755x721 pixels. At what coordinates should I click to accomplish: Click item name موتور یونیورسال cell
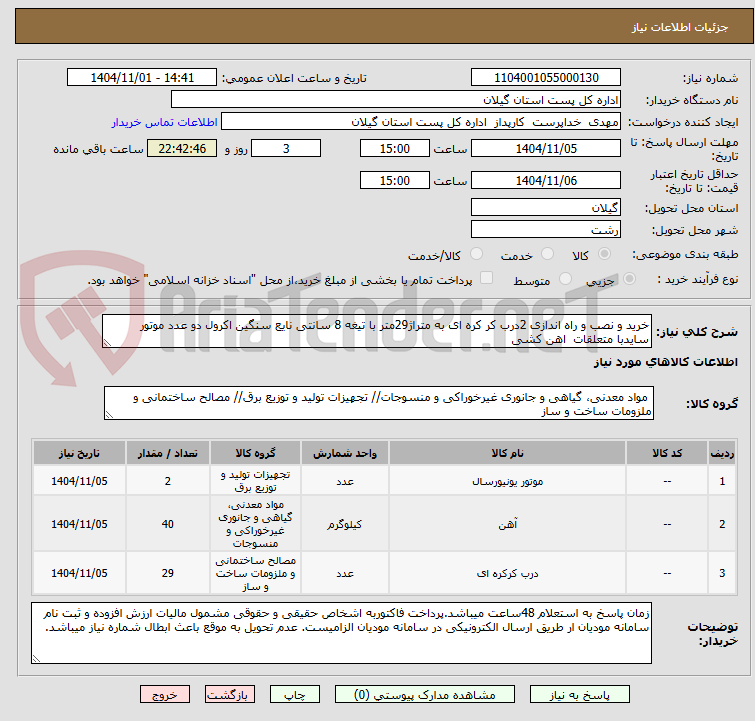tap(507, 481)
